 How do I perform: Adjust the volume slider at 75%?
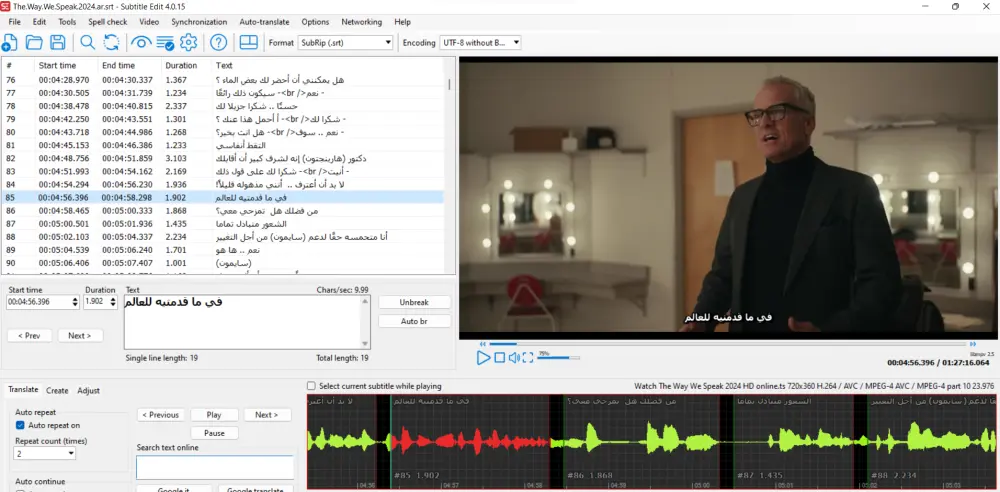(x=559, y=358)
